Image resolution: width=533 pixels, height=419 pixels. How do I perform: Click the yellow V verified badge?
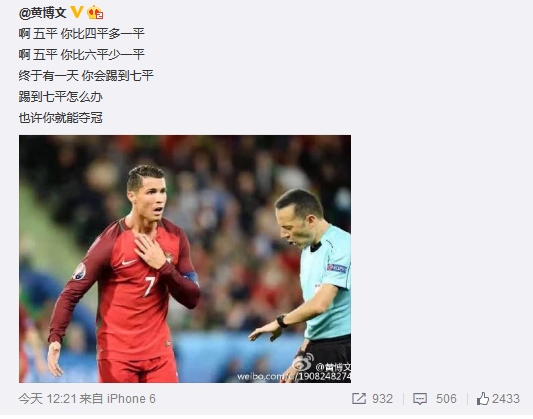[77, 12]
